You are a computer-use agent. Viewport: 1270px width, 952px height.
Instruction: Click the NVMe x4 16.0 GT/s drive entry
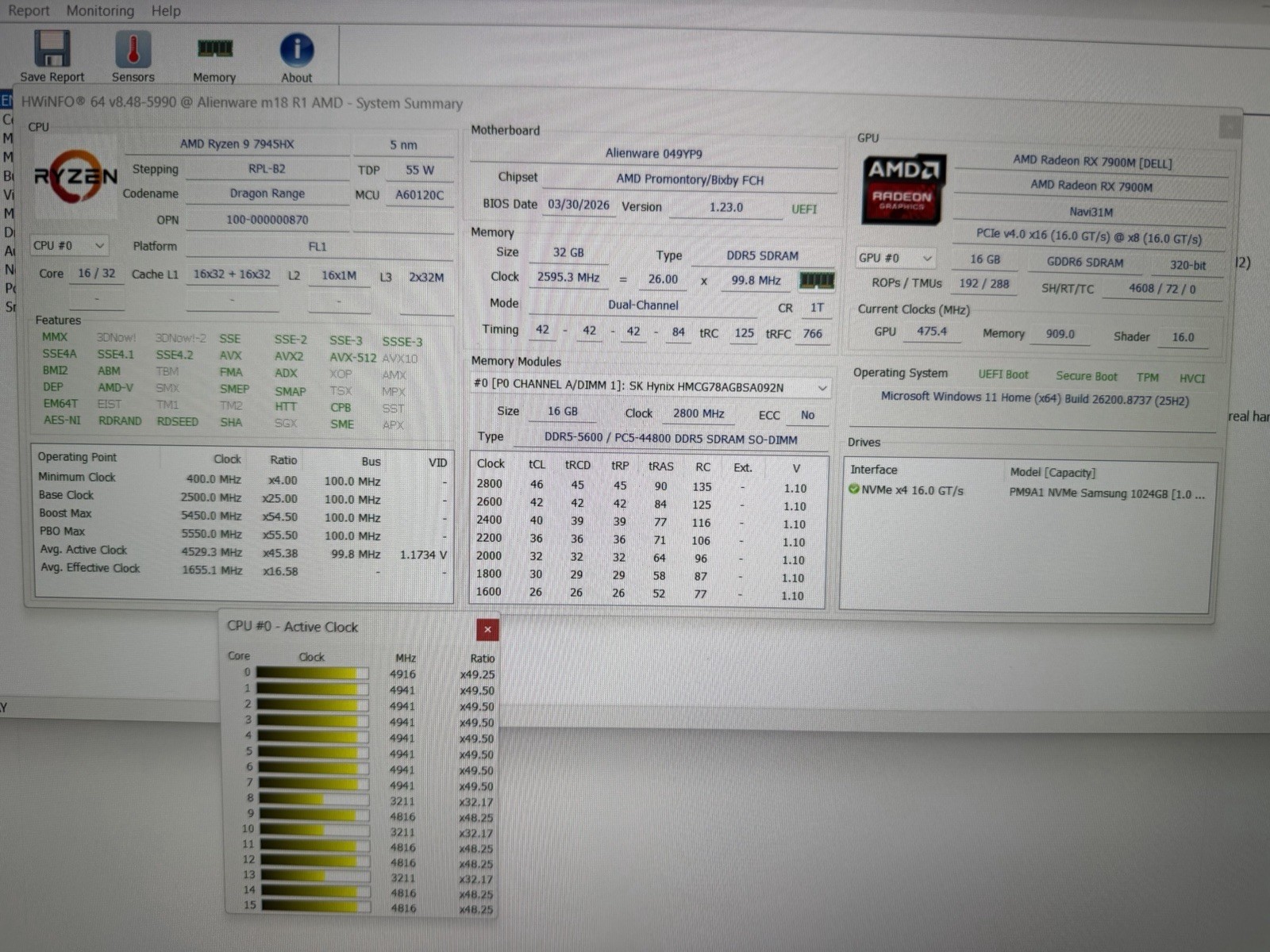pyautogui.click(x=913, y=490)
